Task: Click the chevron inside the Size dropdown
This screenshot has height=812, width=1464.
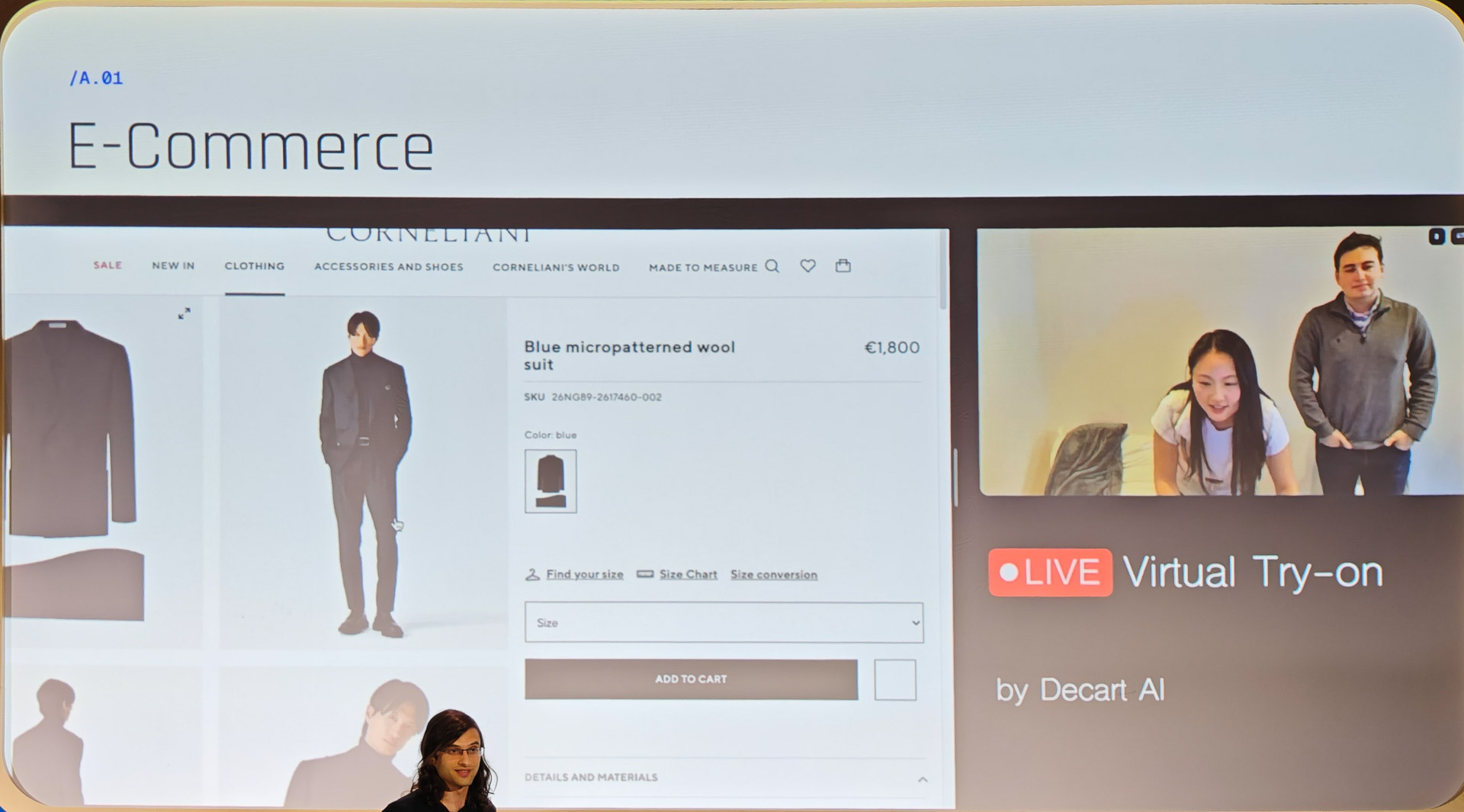Action: pyautogui.click(x=915, y=622)
